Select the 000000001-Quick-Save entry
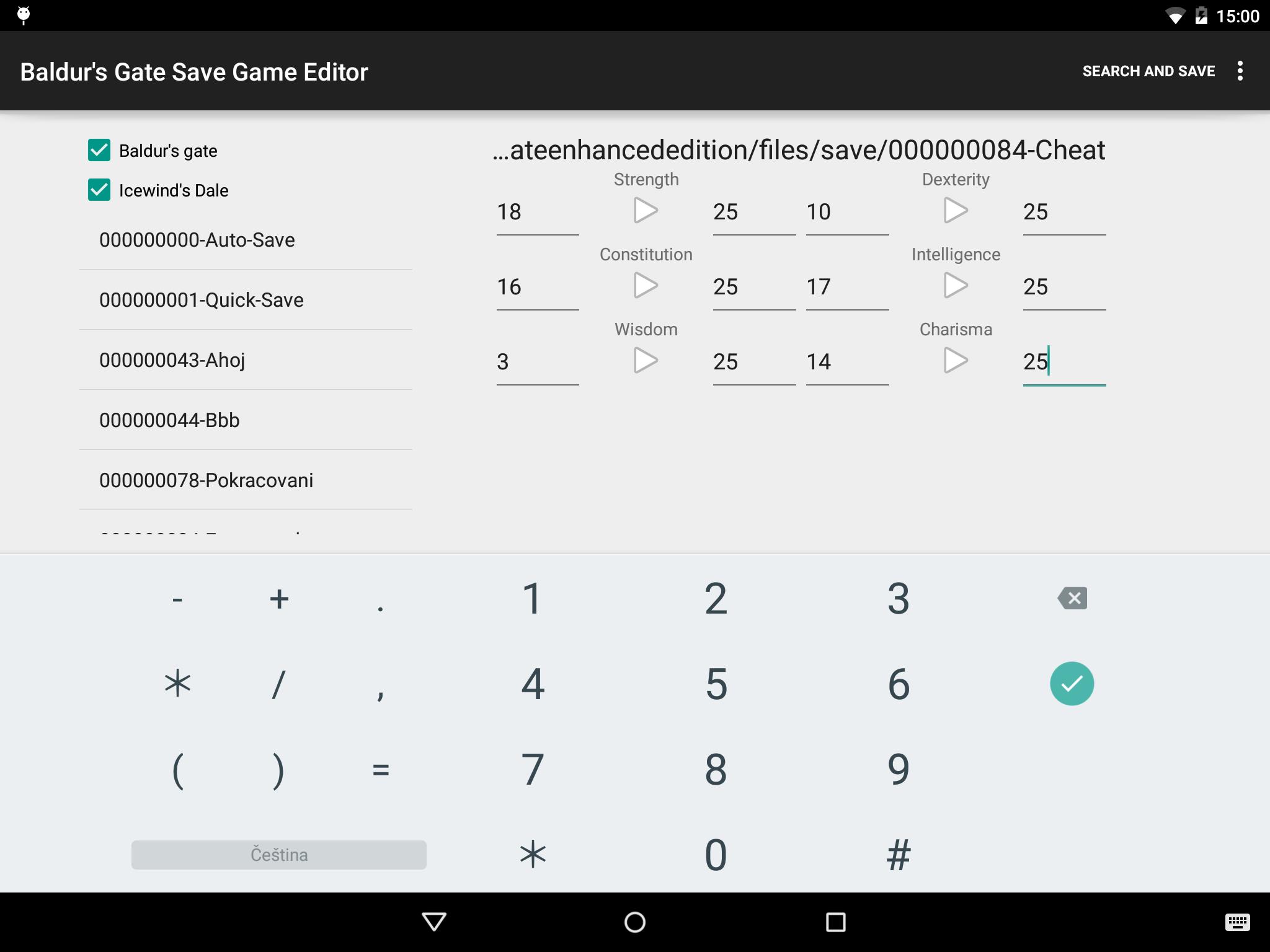The height and width of the screenshot is (952, 1270). [x=246, y=300]
